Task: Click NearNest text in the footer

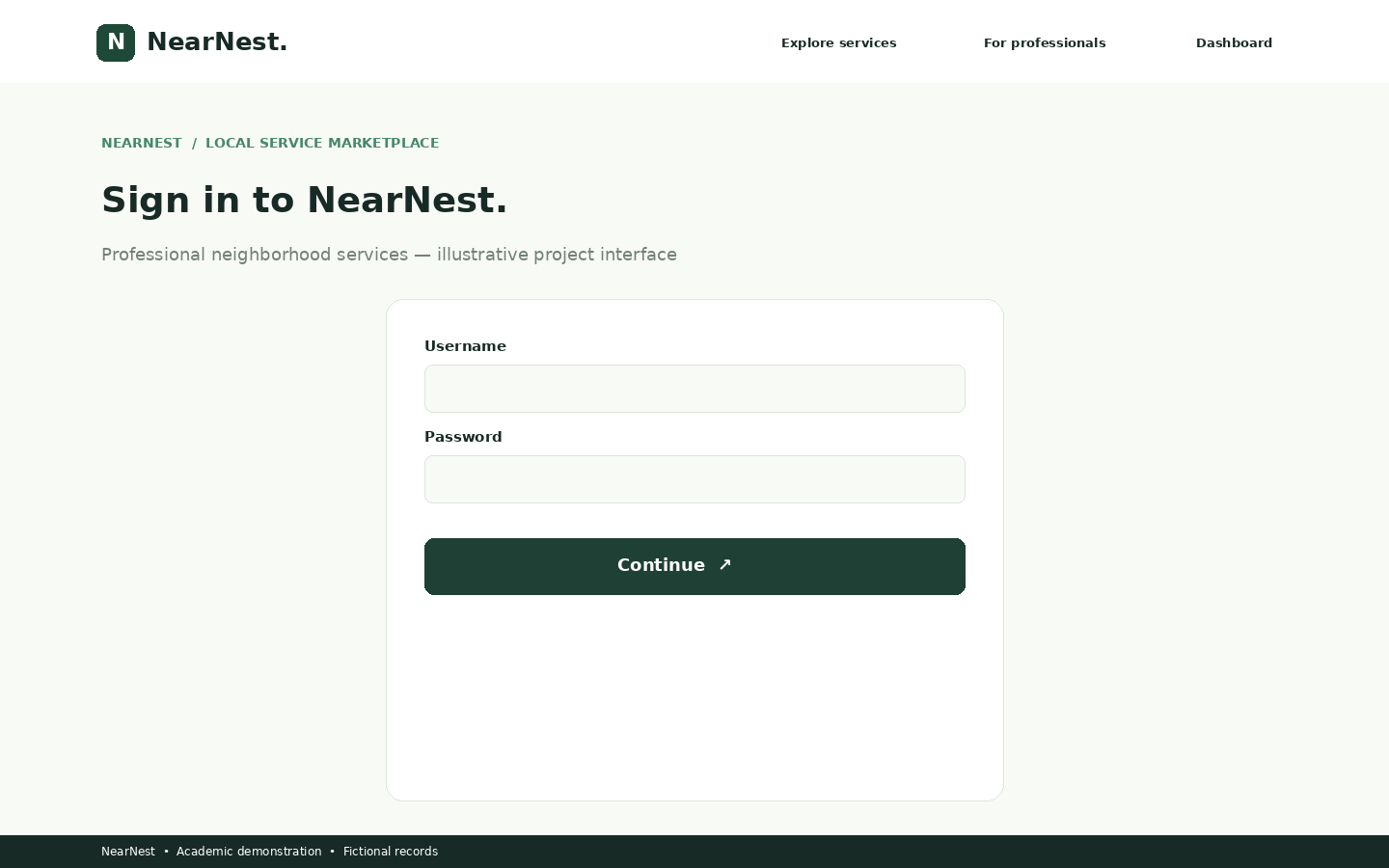Action: [x=128, y=852]
